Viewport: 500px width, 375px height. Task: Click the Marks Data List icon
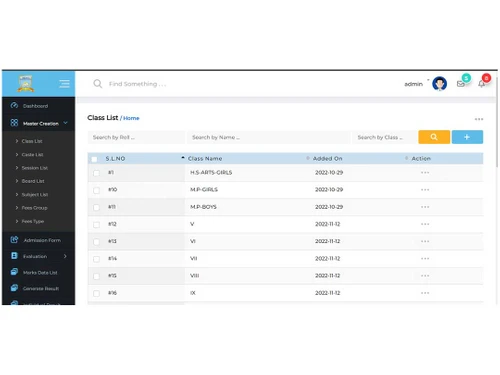point(14,272)
